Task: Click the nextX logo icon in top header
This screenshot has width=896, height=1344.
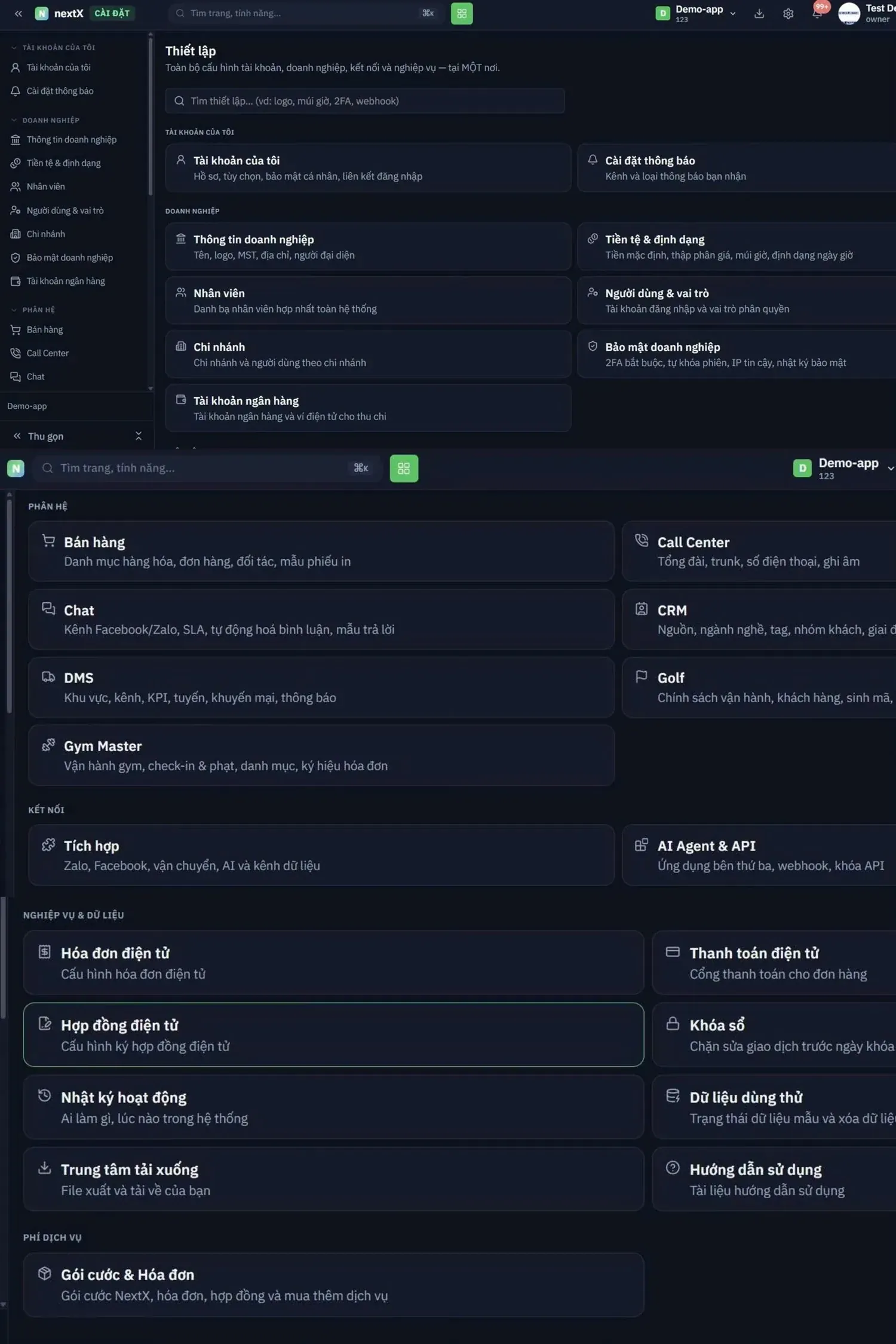Action: click(x=41, y=13)
